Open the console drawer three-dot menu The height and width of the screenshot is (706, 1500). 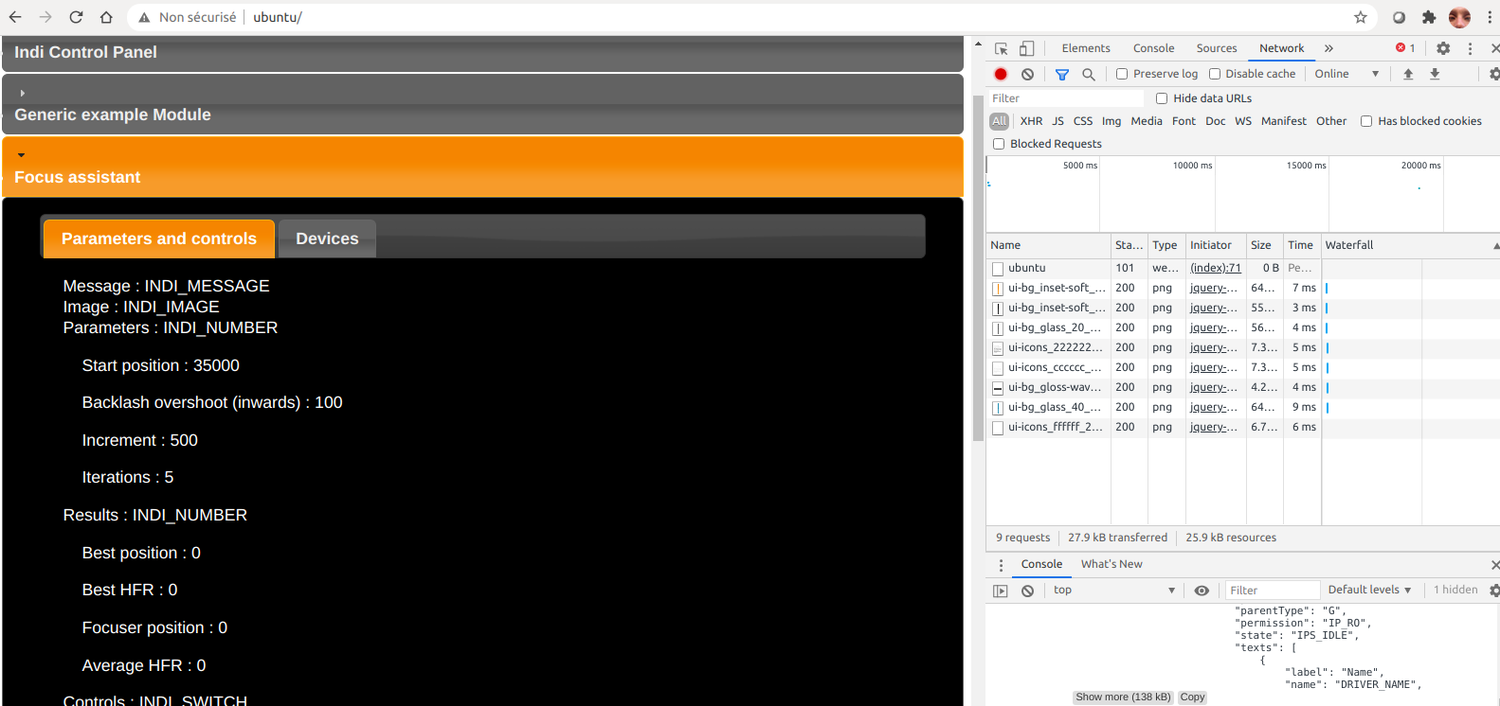click(x=999, y=565)
